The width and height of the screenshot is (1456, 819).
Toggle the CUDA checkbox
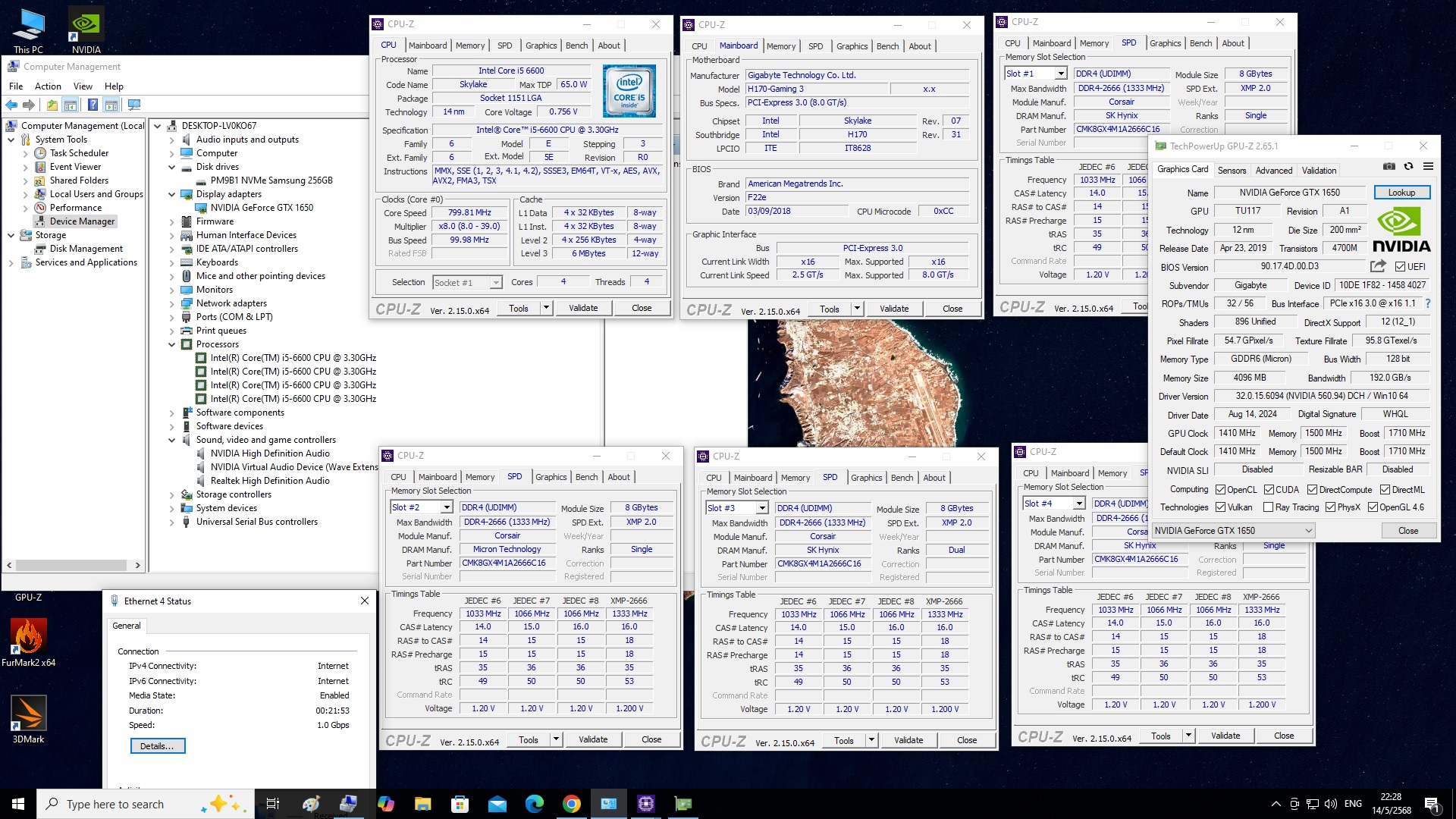click(1269, 490)
